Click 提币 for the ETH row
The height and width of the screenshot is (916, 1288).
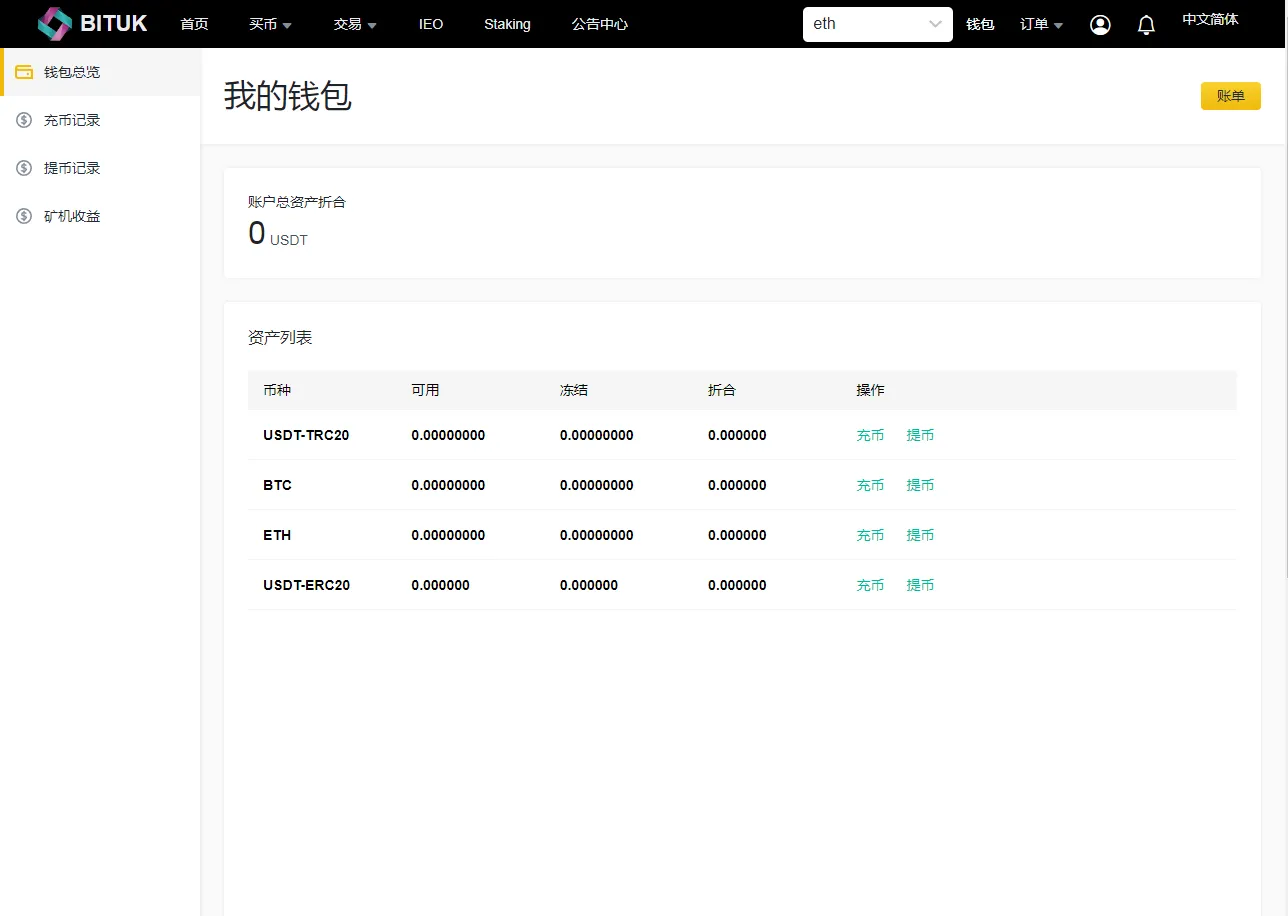pos(919,535)
